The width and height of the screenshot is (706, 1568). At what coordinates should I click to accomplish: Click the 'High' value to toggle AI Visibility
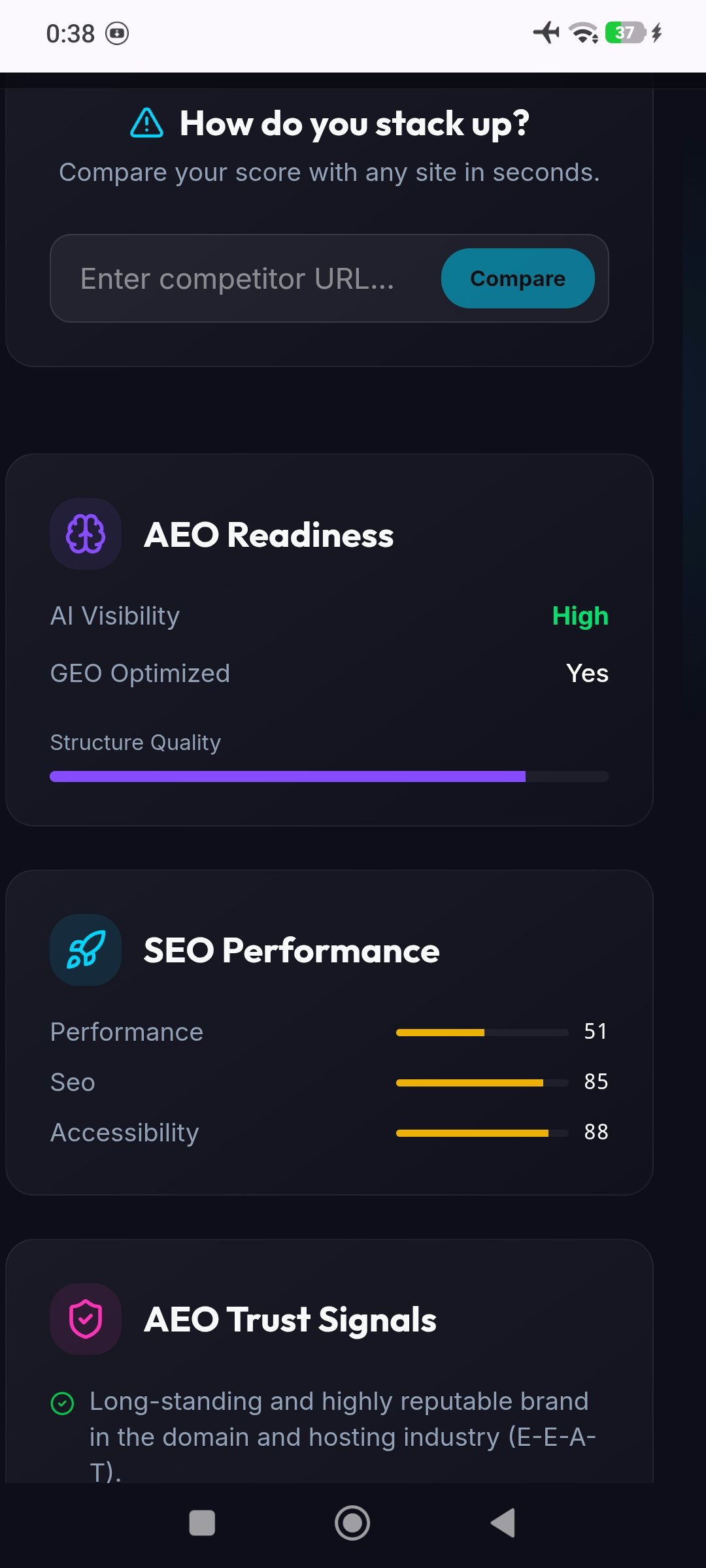click(x=580, y=615)
